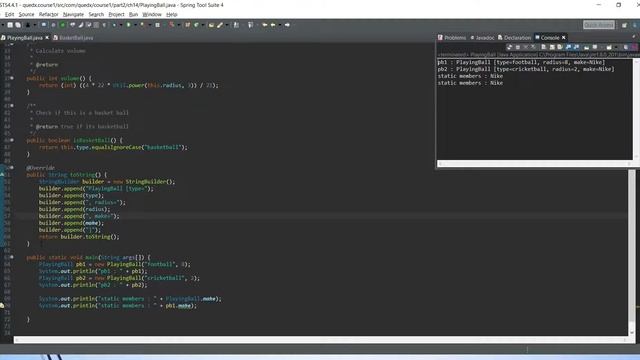Collapse the volume() method fold marker
This screenshot has width=640, height=360.
(x=12, y=78)
